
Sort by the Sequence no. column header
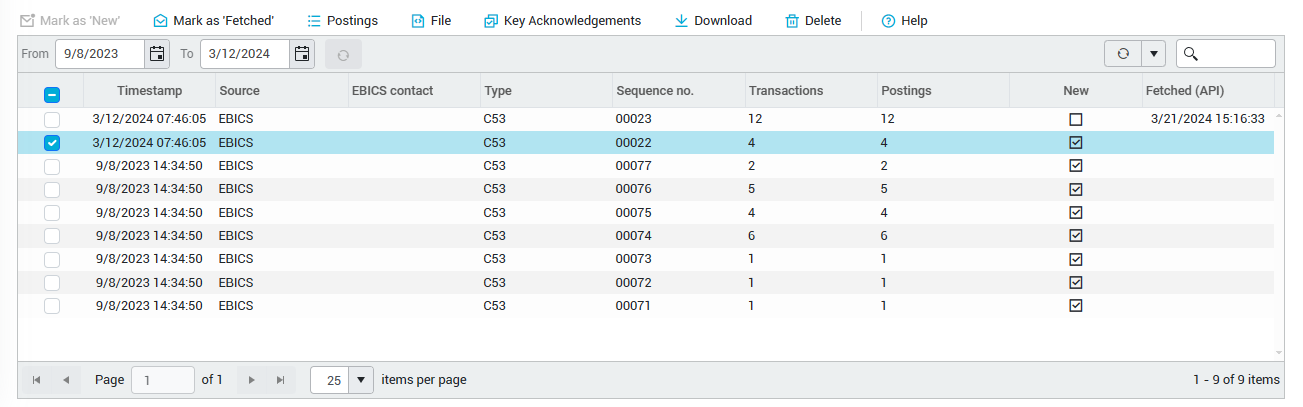(655, 91)
